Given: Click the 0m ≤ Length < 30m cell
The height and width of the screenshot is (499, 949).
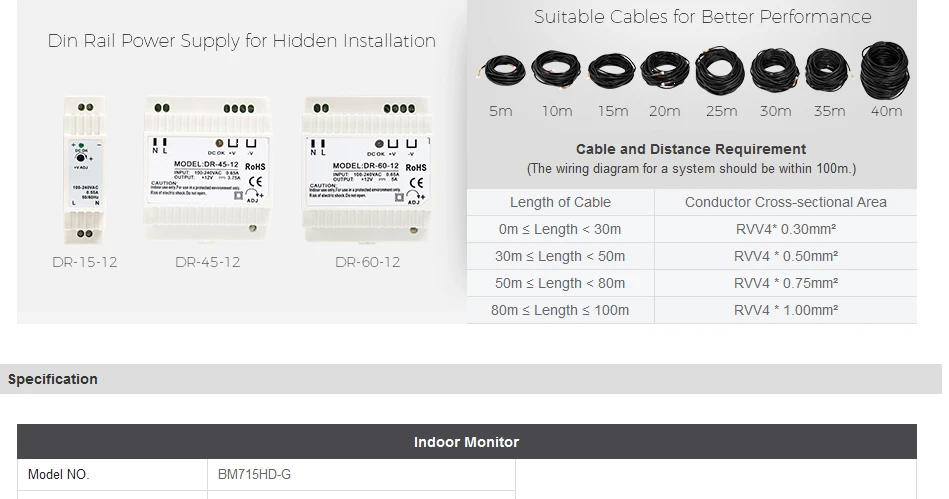Looking at the screenshot, I should pyautogui.click(x=560, y=230).
